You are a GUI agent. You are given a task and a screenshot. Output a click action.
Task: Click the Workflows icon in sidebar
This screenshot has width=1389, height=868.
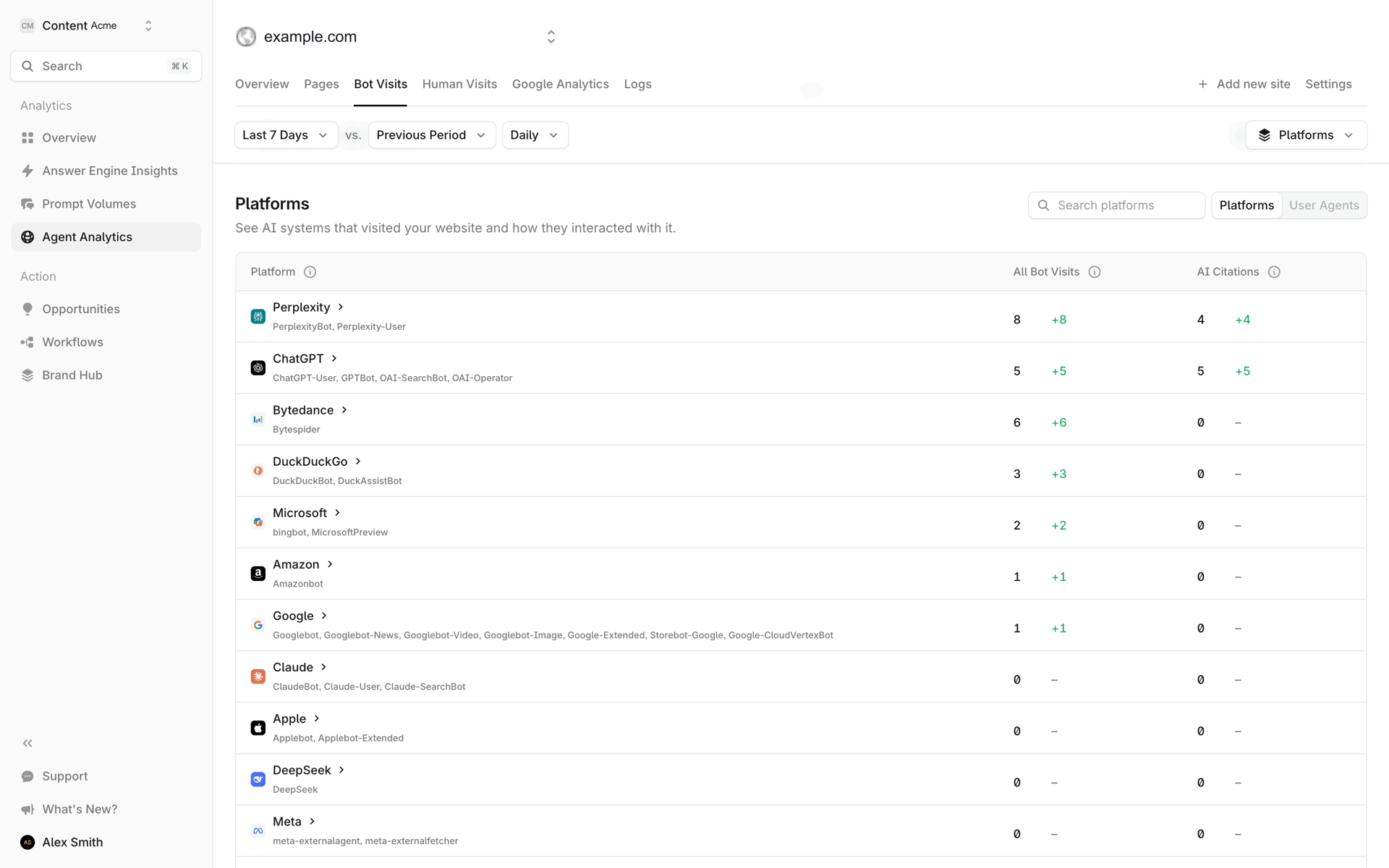click(x=27, y=342)
